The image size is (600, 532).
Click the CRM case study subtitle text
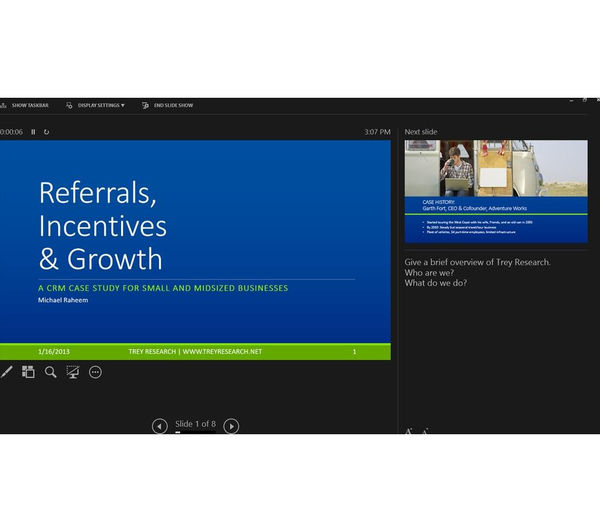pos(163,288)
